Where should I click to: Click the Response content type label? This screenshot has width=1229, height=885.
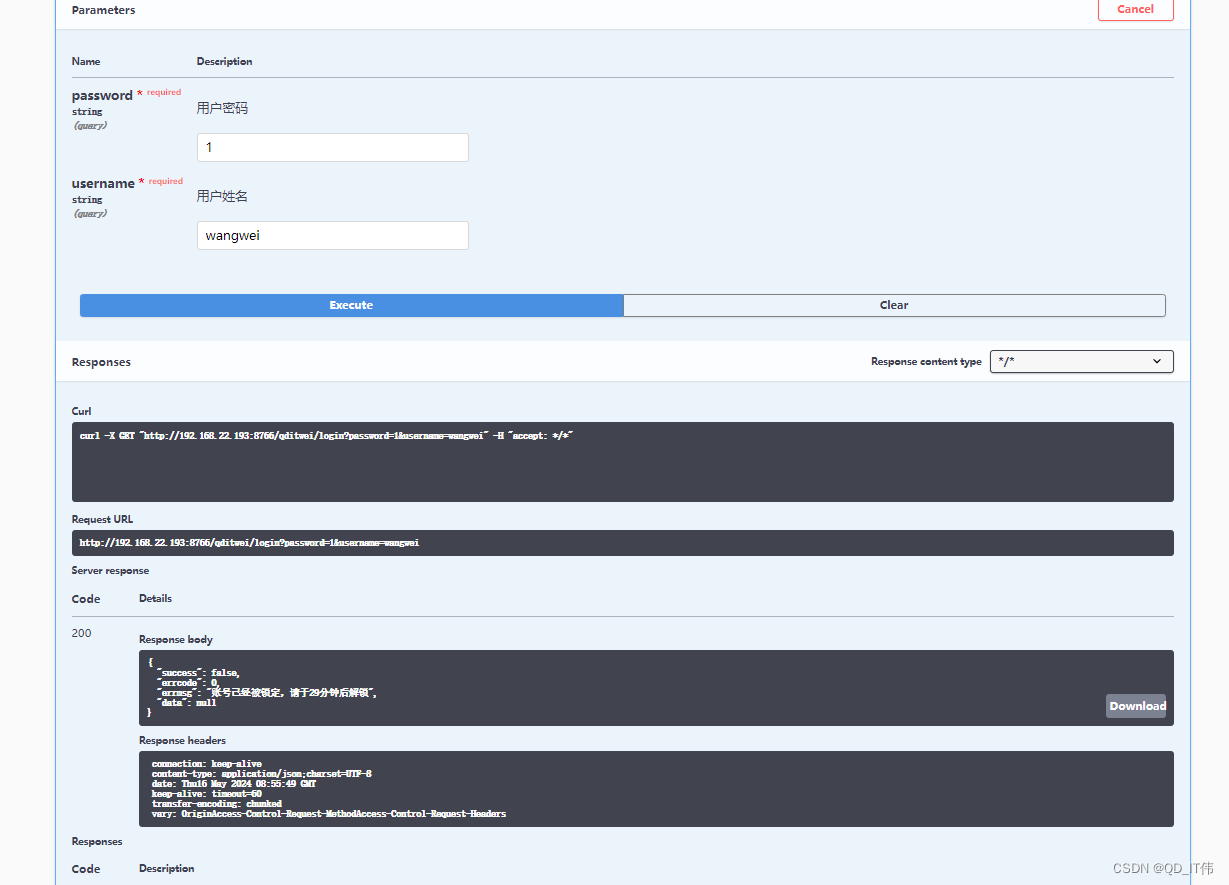coord(926,362)
